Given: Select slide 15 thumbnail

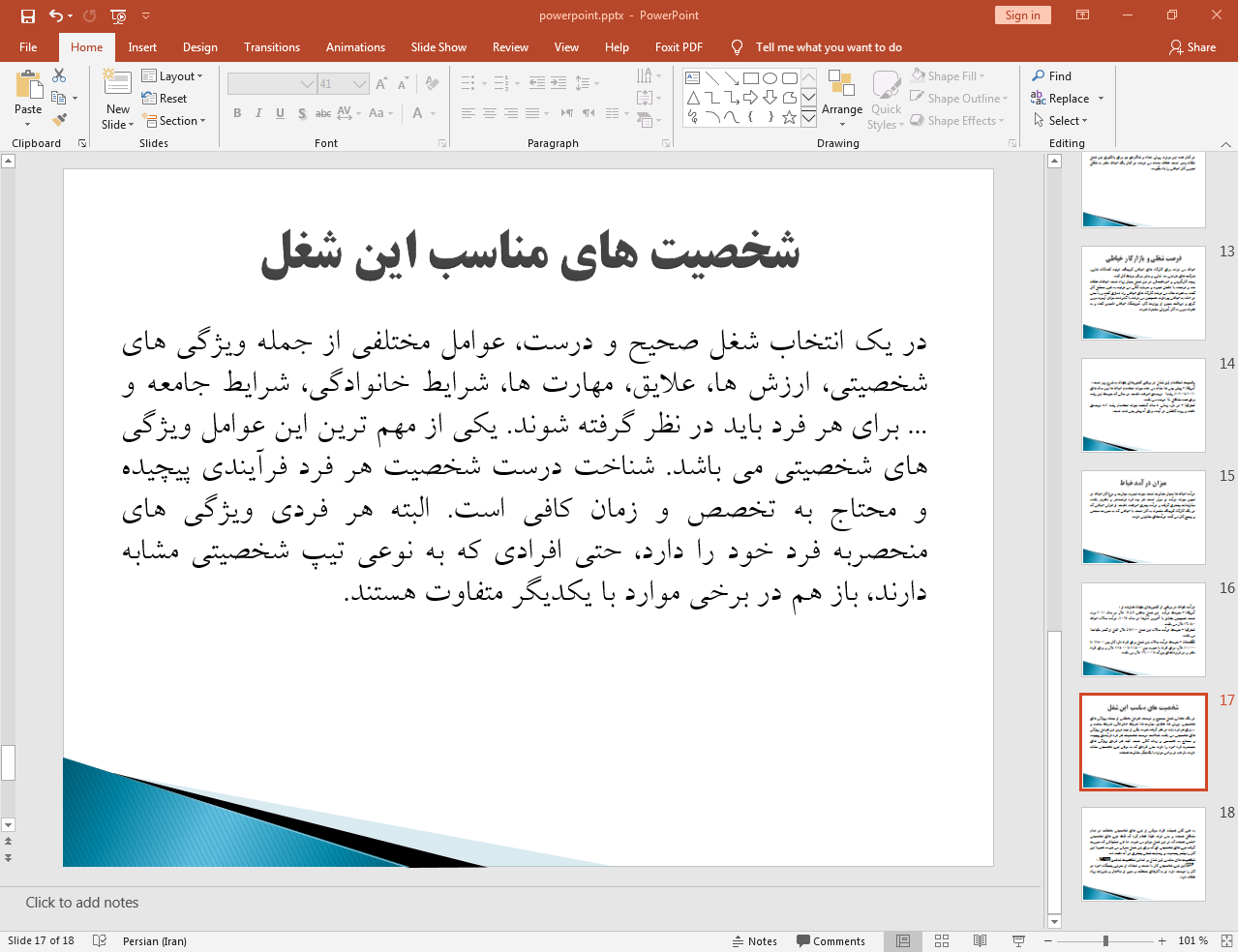Looking at the screenshot, I should pyautogui.click(x=1143, y=518).
